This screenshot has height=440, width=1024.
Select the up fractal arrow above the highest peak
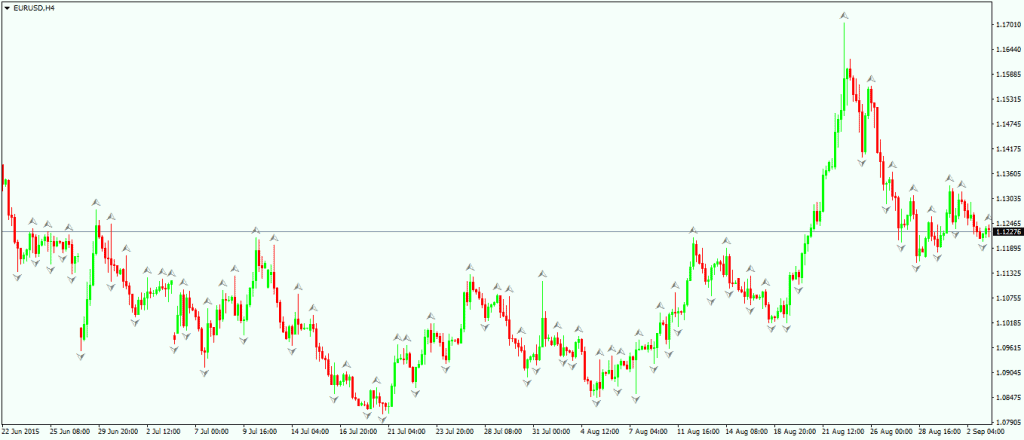coord(844,14)
